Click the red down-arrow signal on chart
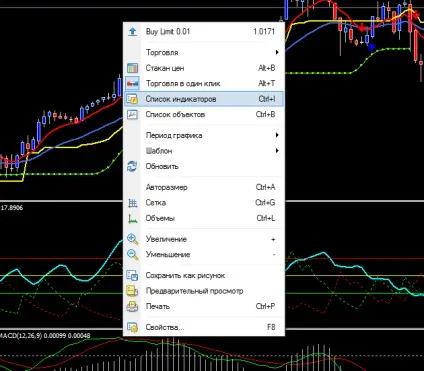 pyautogui.click(x=362, y=28)
